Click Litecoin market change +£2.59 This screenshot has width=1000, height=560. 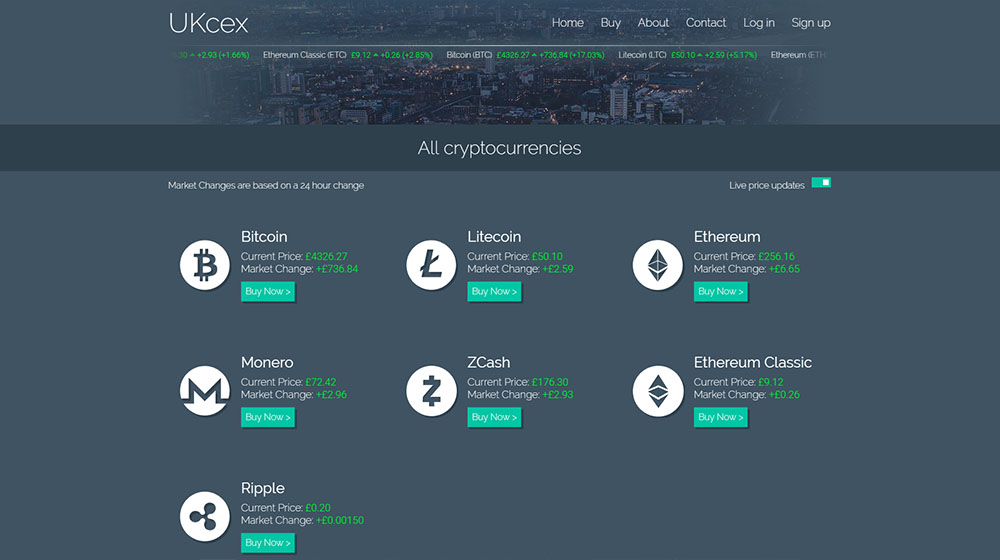pos(558,269)
